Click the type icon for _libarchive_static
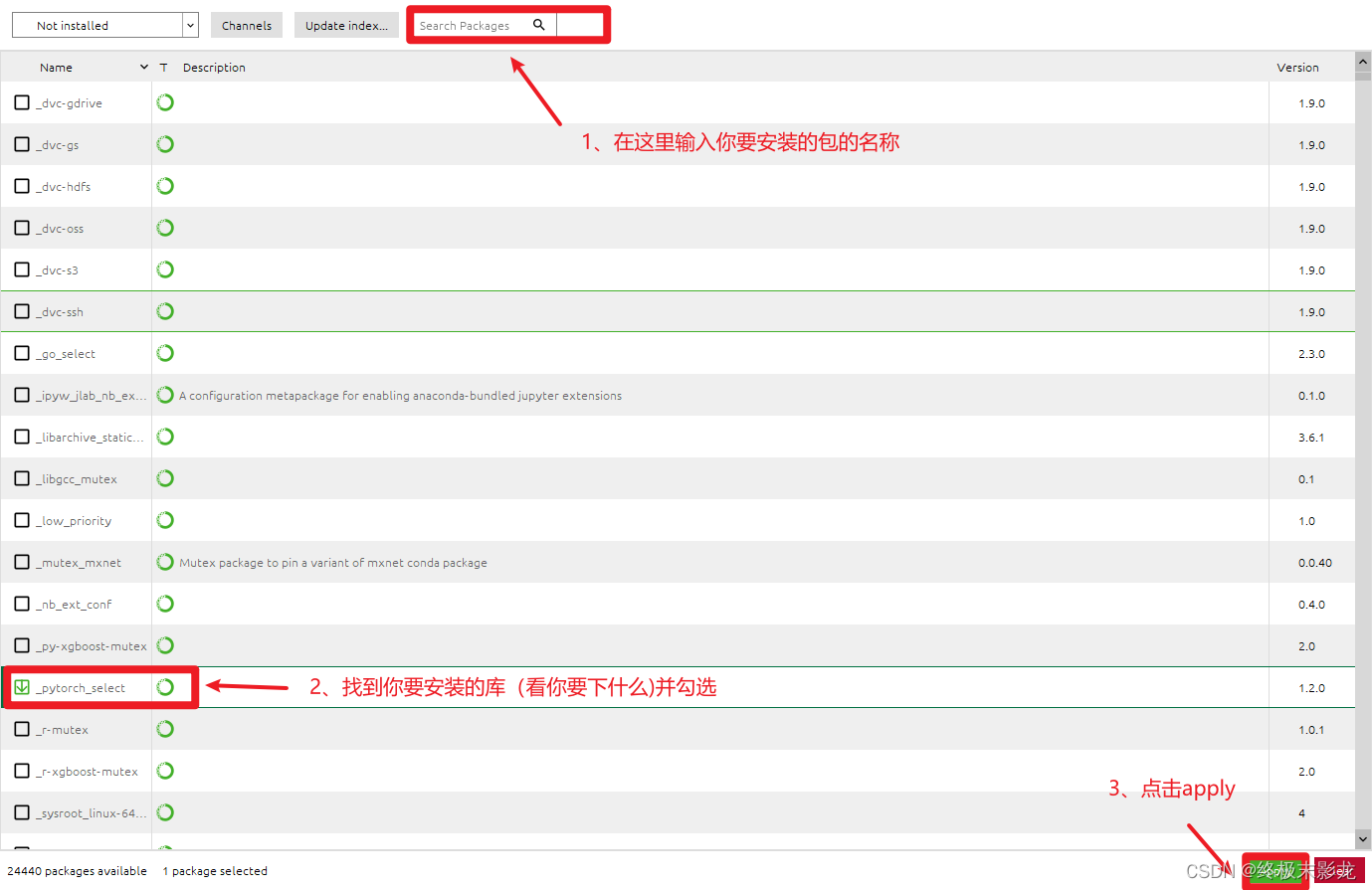This screenshot has height=890, width=1372. (x=165, y=437)
